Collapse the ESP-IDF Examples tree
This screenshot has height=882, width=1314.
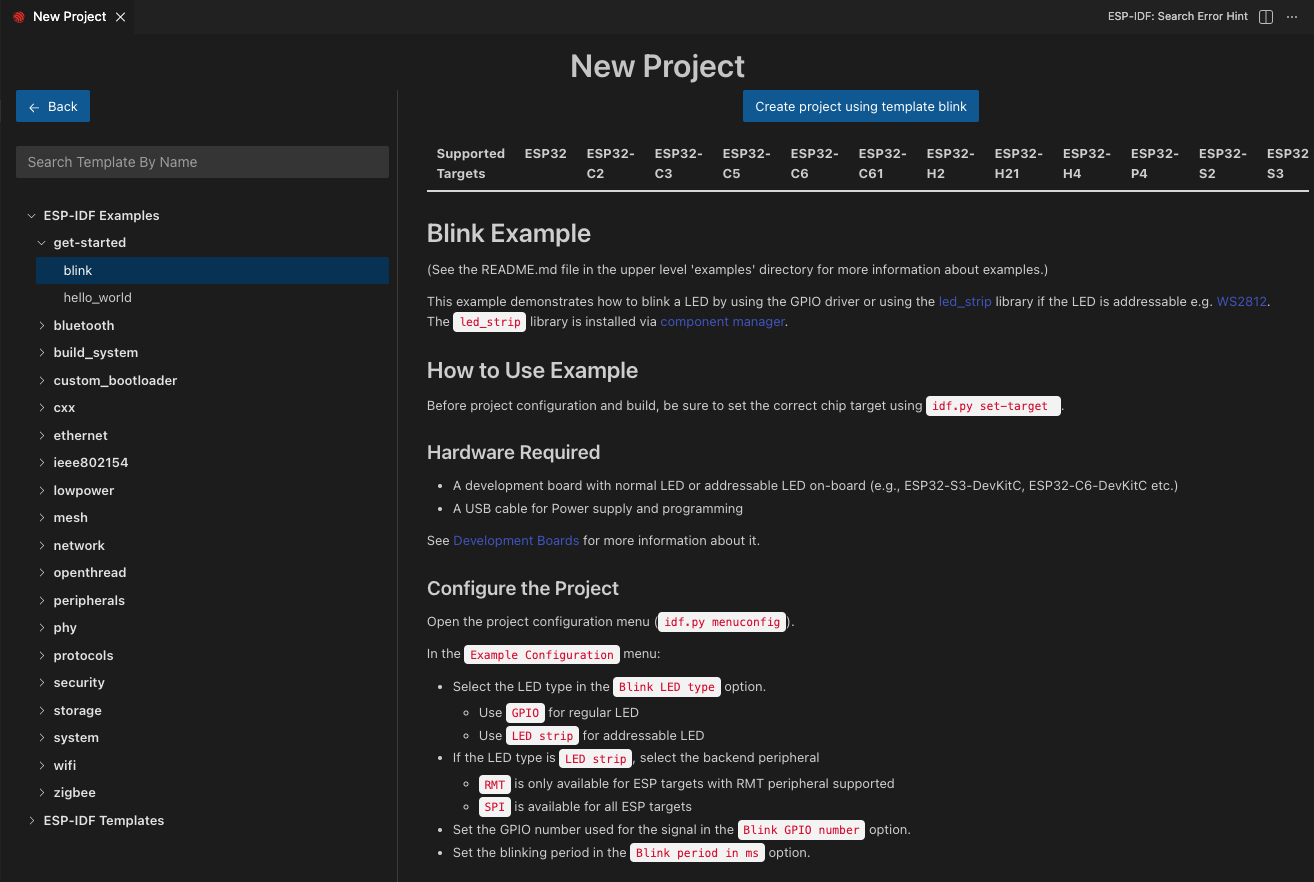(31, 215)
